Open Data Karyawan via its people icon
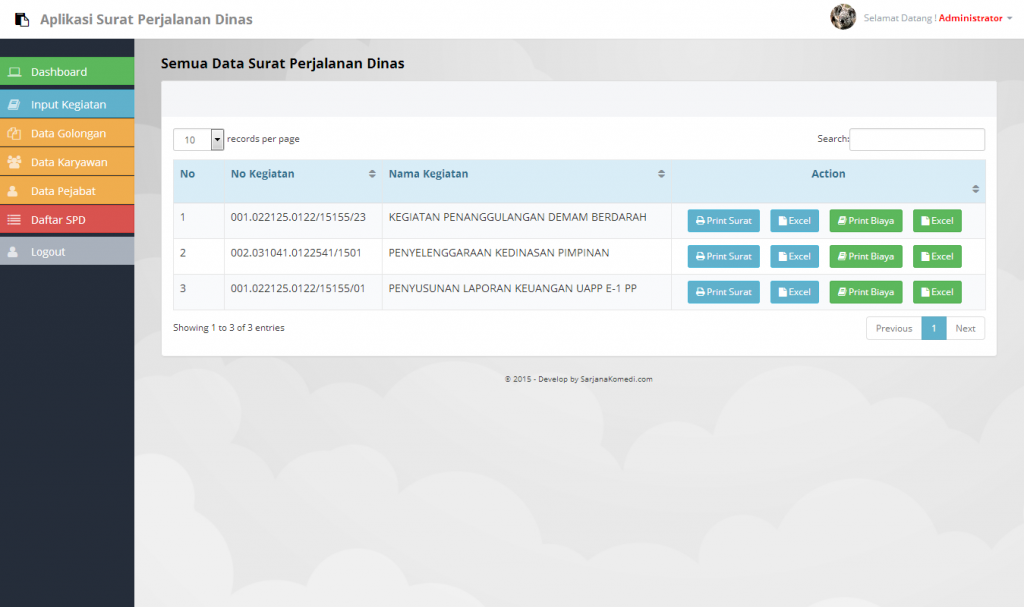Image resolution: width=1024 pixels, height=607 pixels. pyautogui.click(x=15, y=162)
